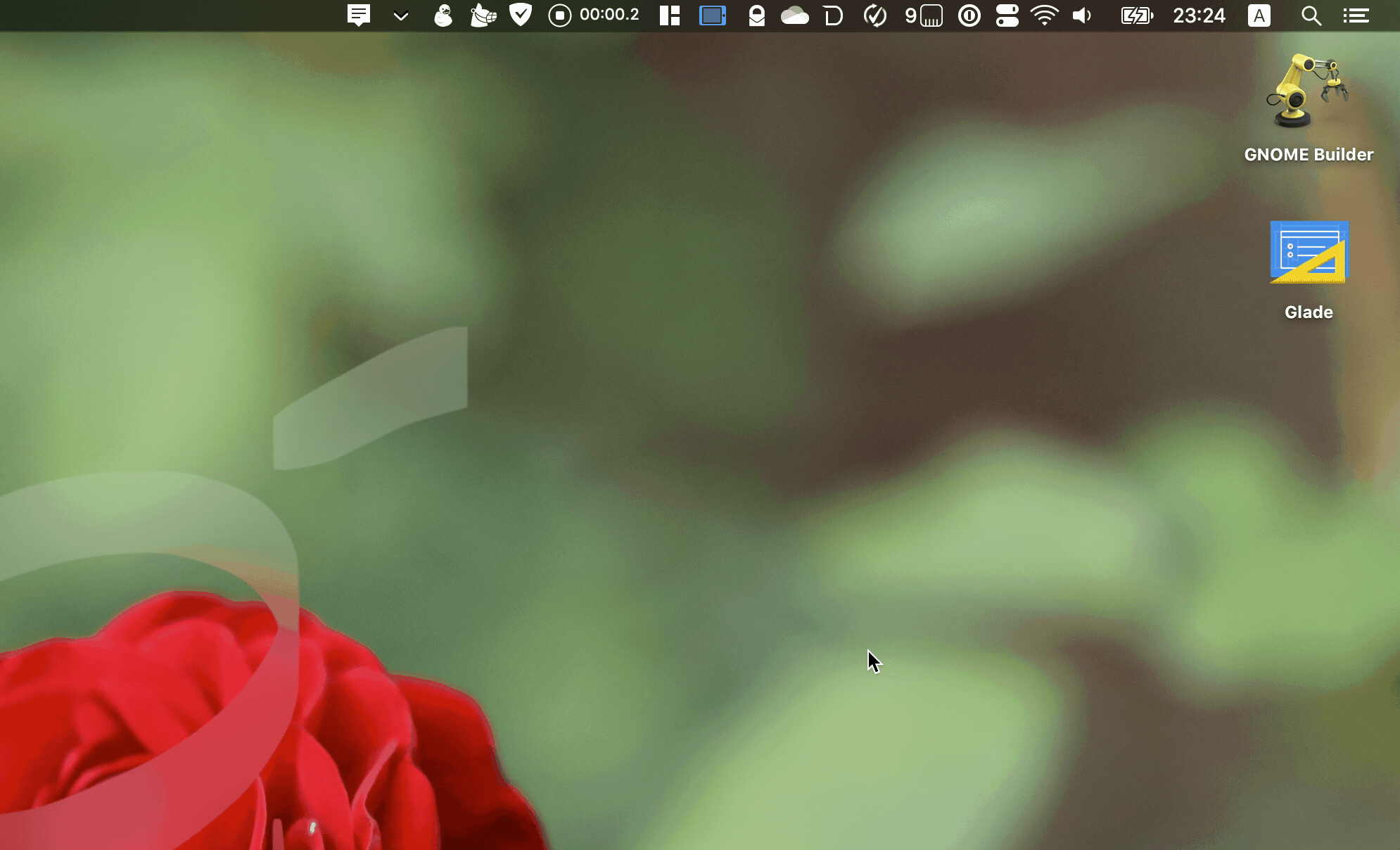This screenshot has height=850, width=1400.
Task: Open the OneDrive cloud menu bar icon
Action: tap(795, 15)
